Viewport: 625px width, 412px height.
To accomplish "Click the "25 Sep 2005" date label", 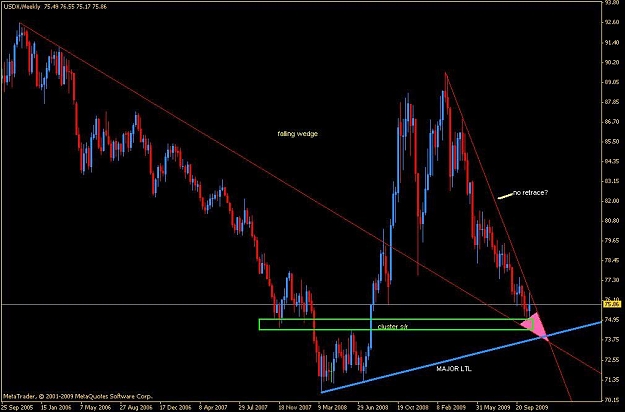I will tap(17, 408).
